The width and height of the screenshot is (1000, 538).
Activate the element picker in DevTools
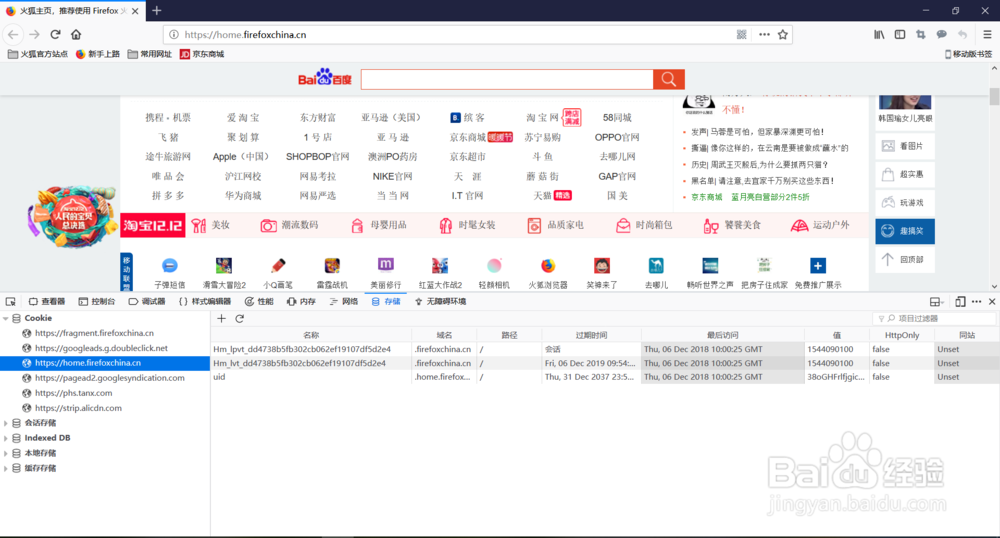click(x=11, y=302)
